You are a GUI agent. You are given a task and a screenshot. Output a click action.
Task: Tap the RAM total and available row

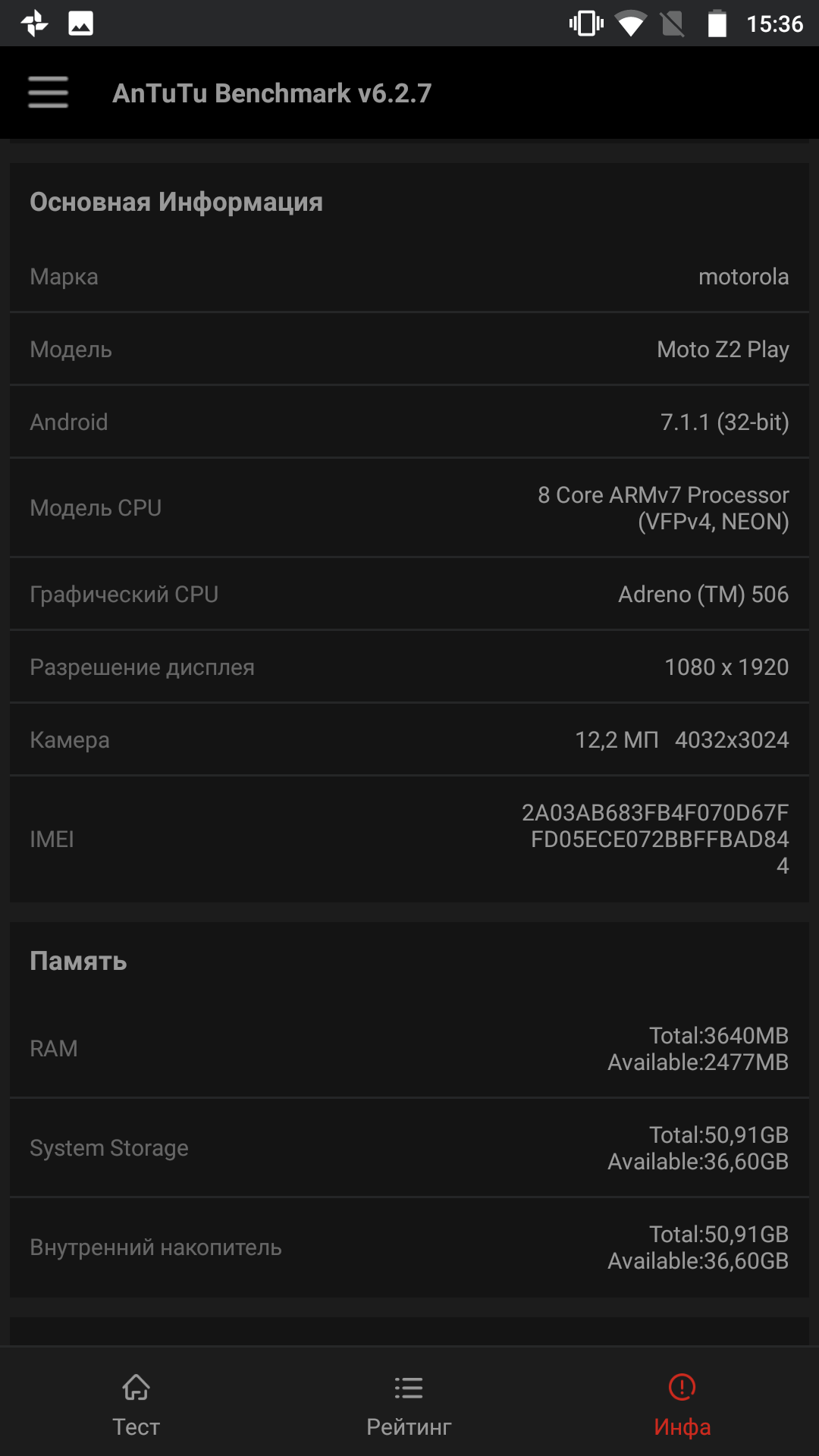click(409, 1049)
